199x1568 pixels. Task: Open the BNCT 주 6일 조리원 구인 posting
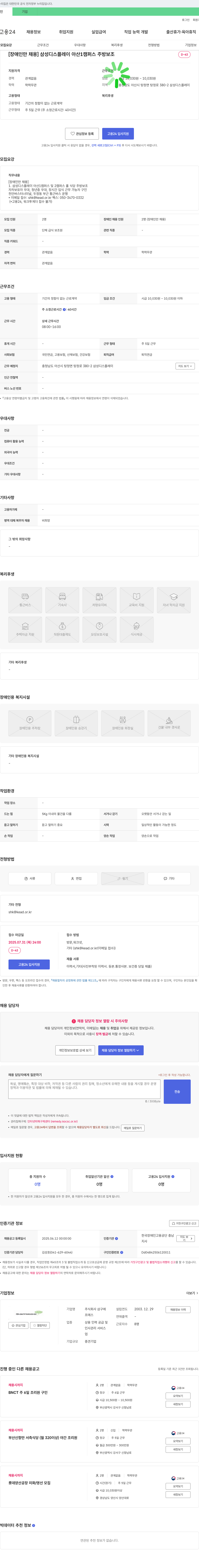pos(28,1393)
